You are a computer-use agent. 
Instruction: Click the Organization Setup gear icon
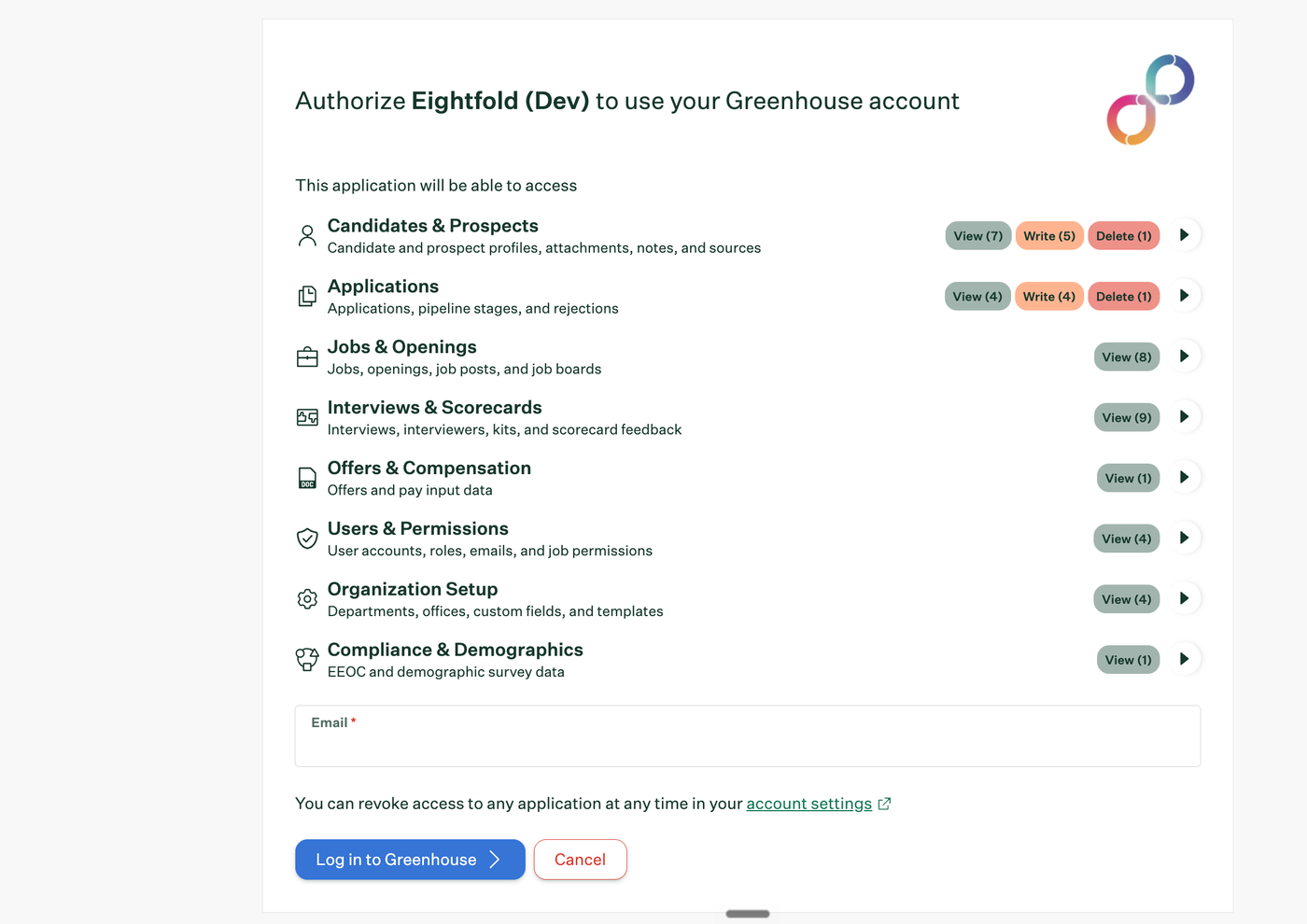[x=307, y=599]
